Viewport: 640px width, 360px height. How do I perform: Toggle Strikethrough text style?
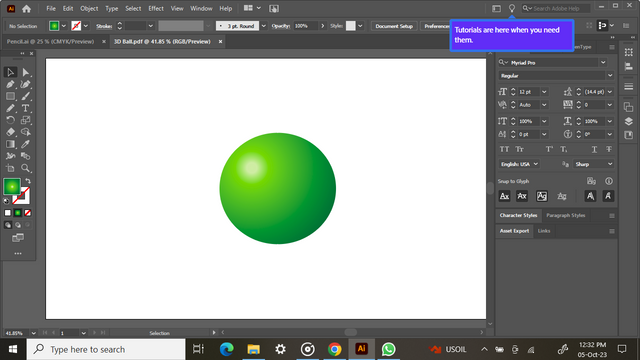pyautogui.click(x=609, y=149)
